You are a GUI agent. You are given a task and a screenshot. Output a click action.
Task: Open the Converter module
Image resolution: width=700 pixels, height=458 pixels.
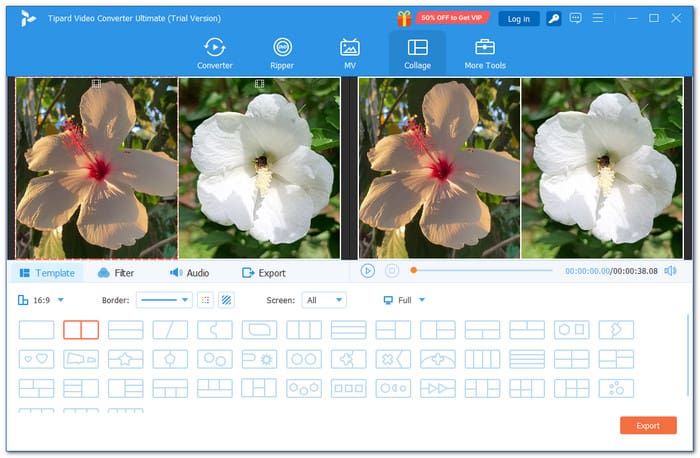click(x=214, y=53)
